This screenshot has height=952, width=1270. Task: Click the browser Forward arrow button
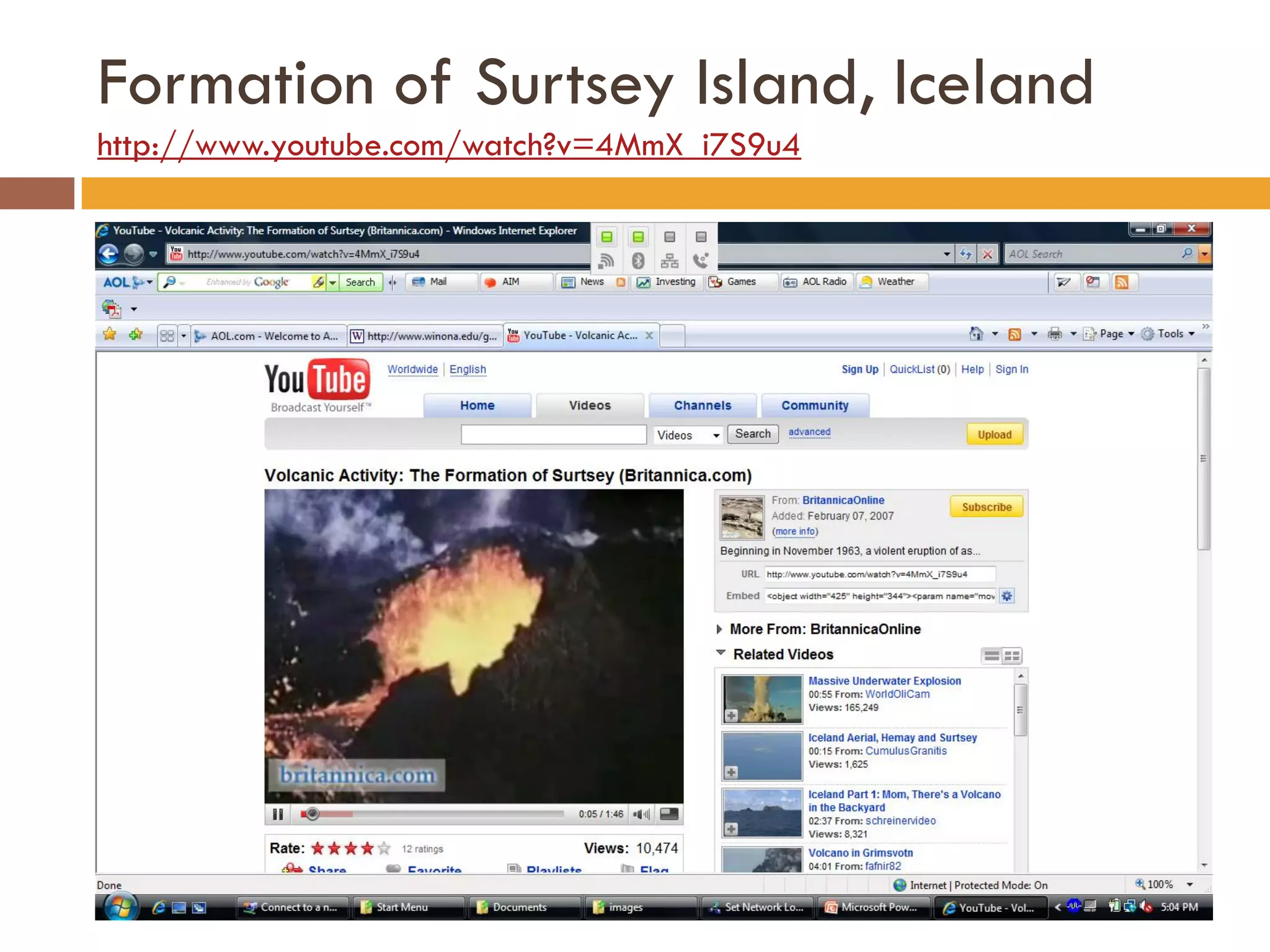pyautogui.click(x=133, y=254)
